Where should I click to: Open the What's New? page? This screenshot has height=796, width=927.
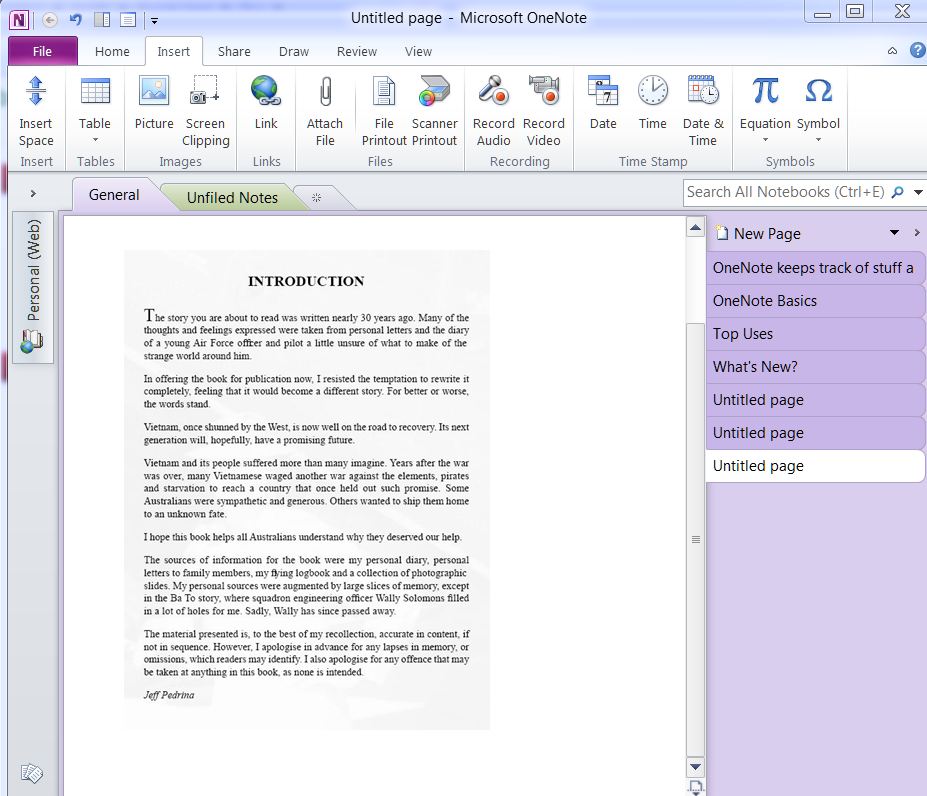(x=815, y=367)
